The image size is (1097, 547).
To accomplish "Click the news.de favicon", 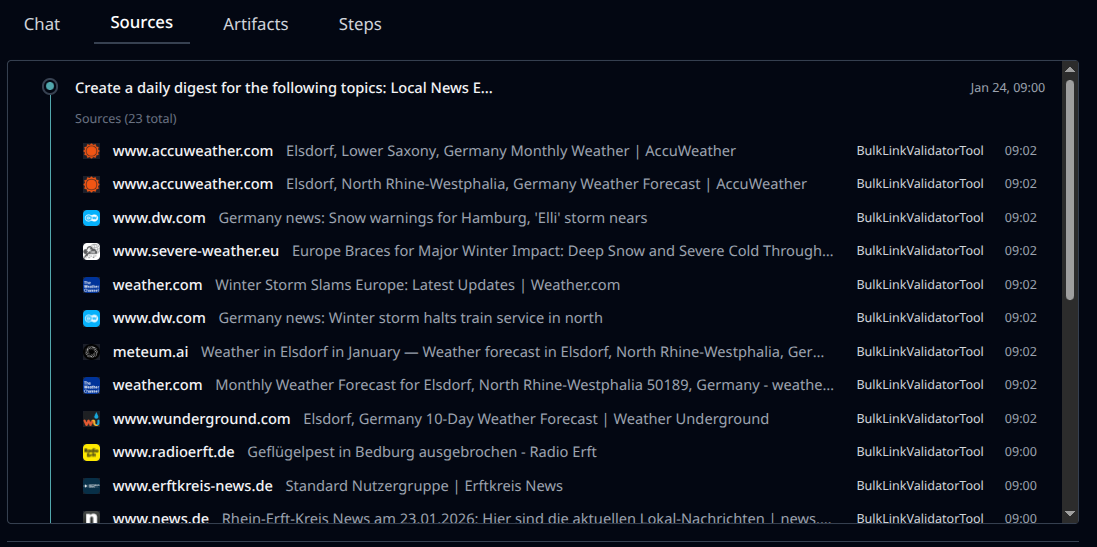I will pos(91,518).
